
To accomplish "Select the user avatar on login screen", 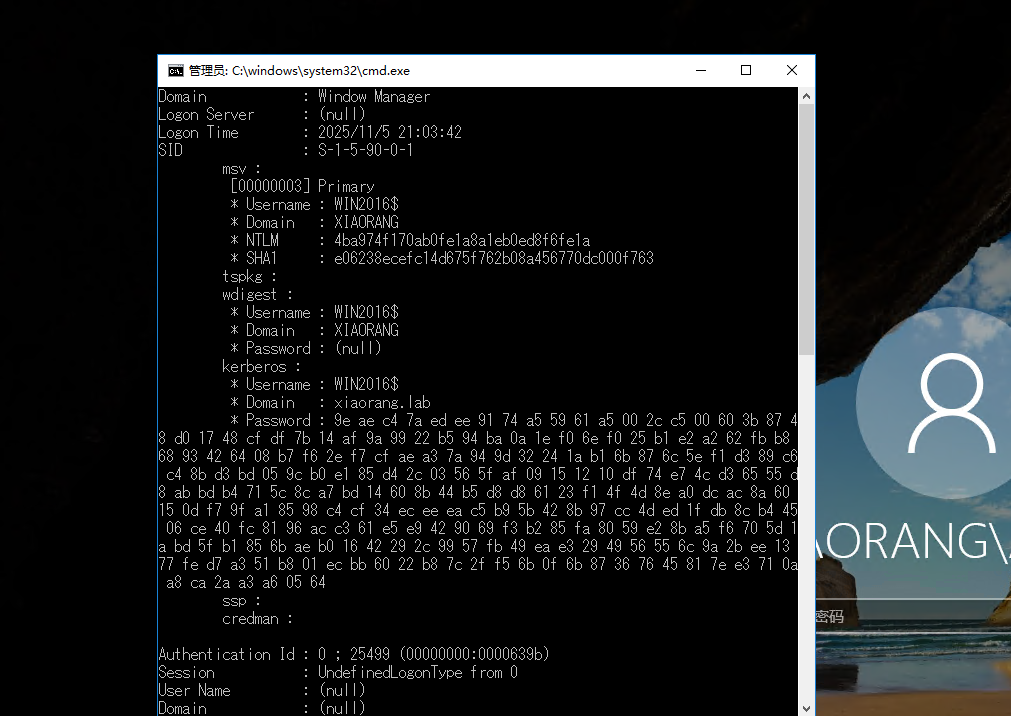I will (950, 403).
